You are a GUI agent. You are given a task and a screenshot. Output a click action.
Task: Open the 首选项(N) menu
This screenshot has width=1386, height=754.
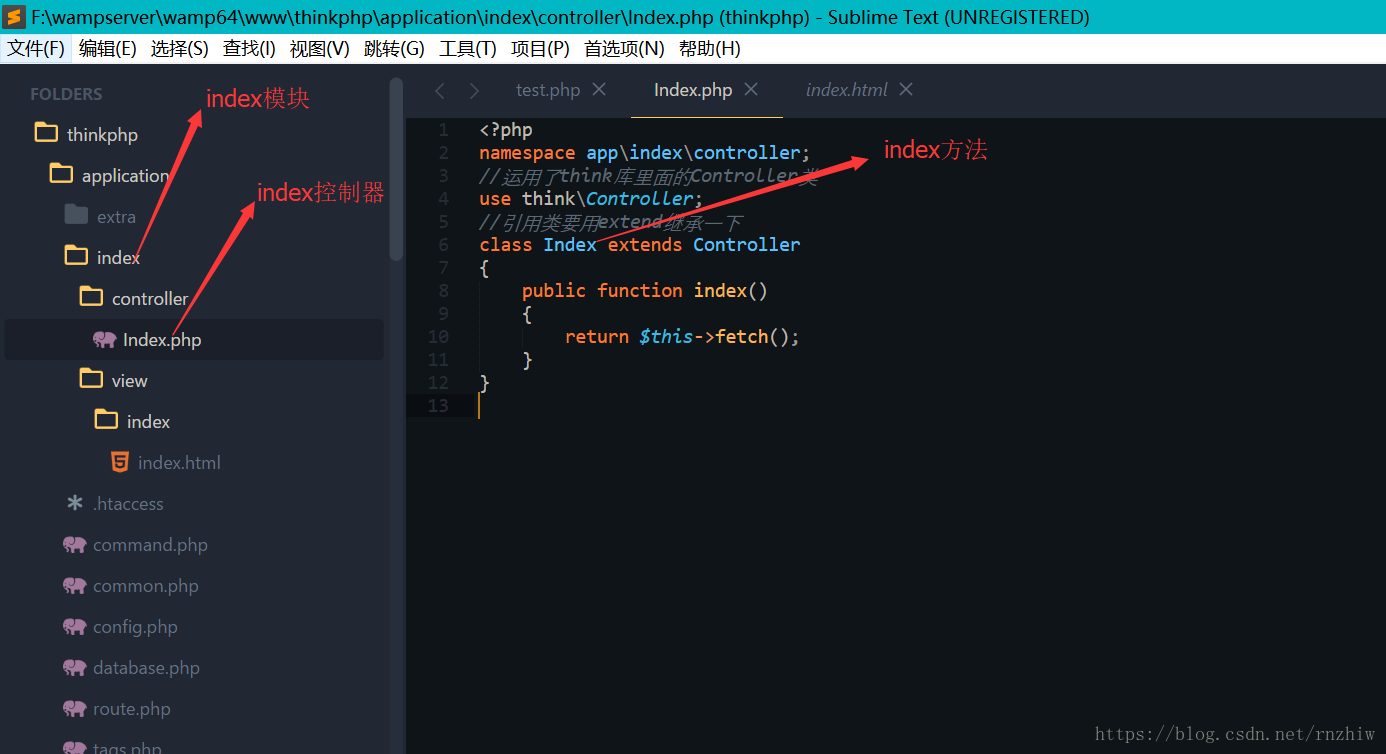point(624,47)
